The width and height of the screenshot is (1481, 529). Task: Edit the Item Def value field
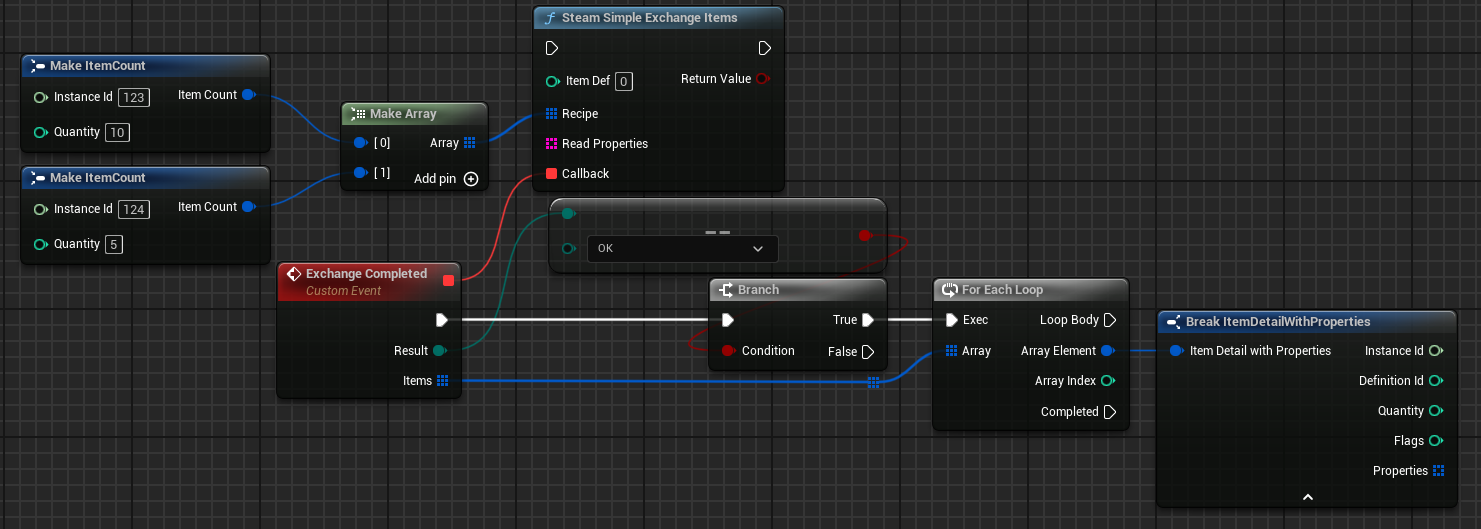coord(623,82)
